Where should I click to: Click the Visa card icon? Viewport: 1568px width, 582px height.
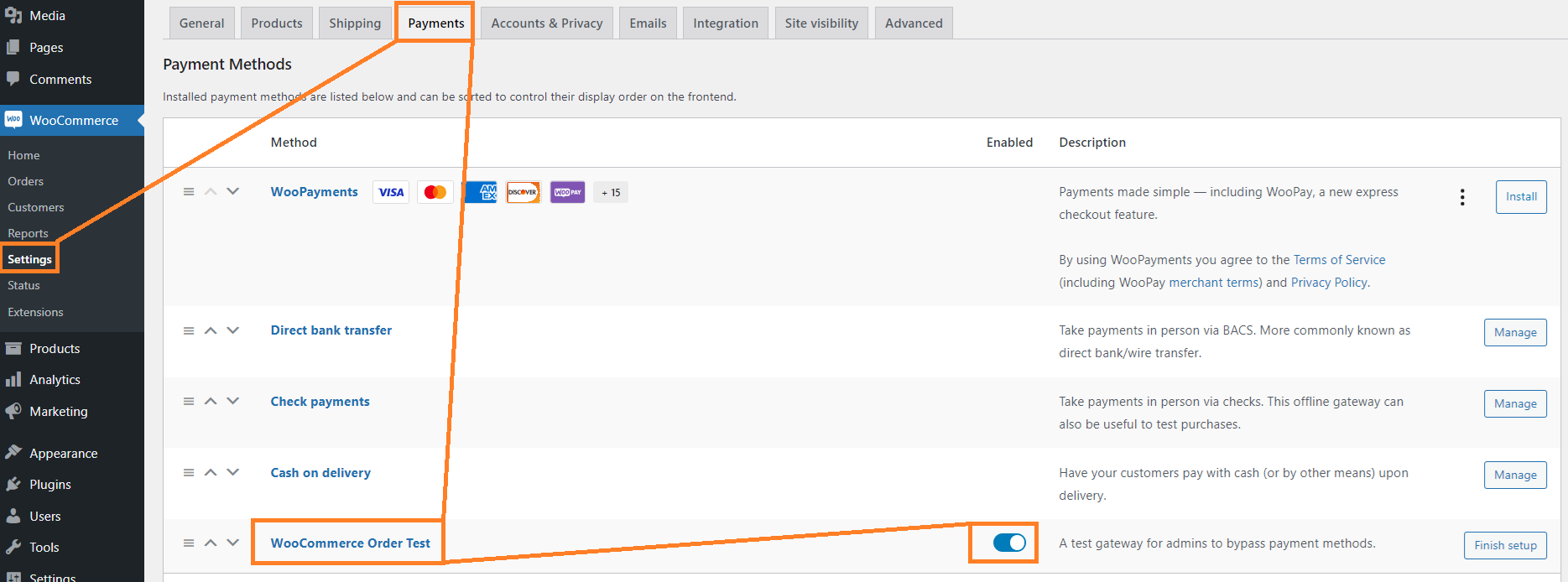tap(391, 192)
